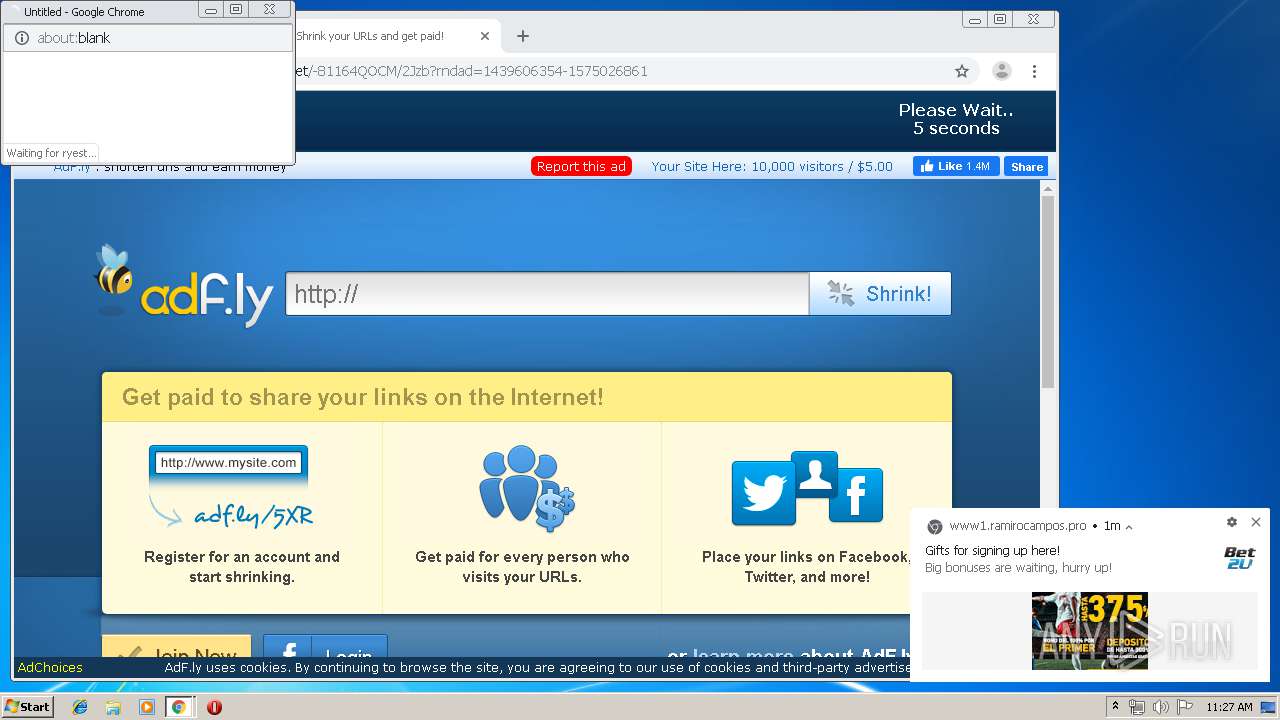Show hidden tray icons arrow
The width and height of the screenshot is (1280, 720).
point(1115,707)
